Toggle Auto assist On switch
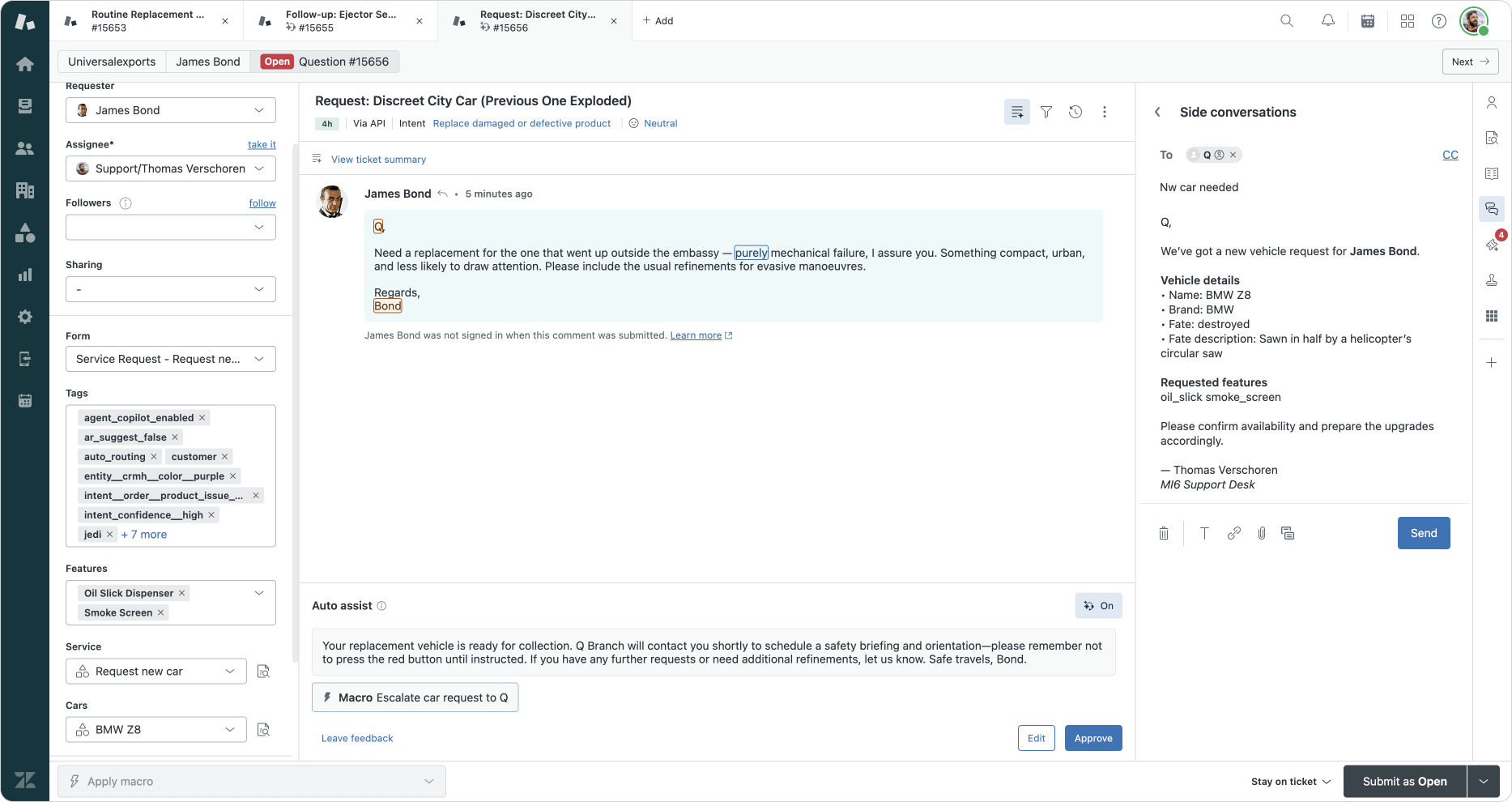Image resolution: width=1512 pixels, height=802 pixels. pos(1098,606)
